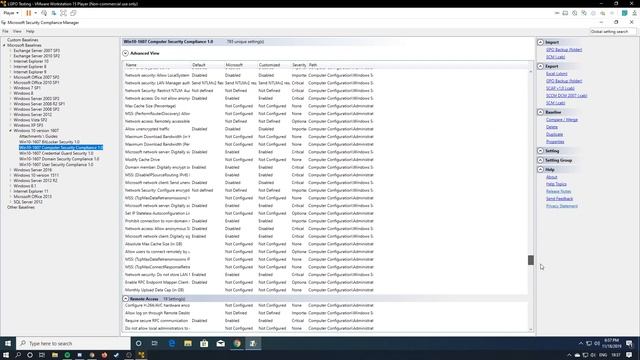The image size is (640, 360).
Task: Click the VMware send Ctrl+Alt+Del icon
Action: pyautogui.click(x=44, y=13)
